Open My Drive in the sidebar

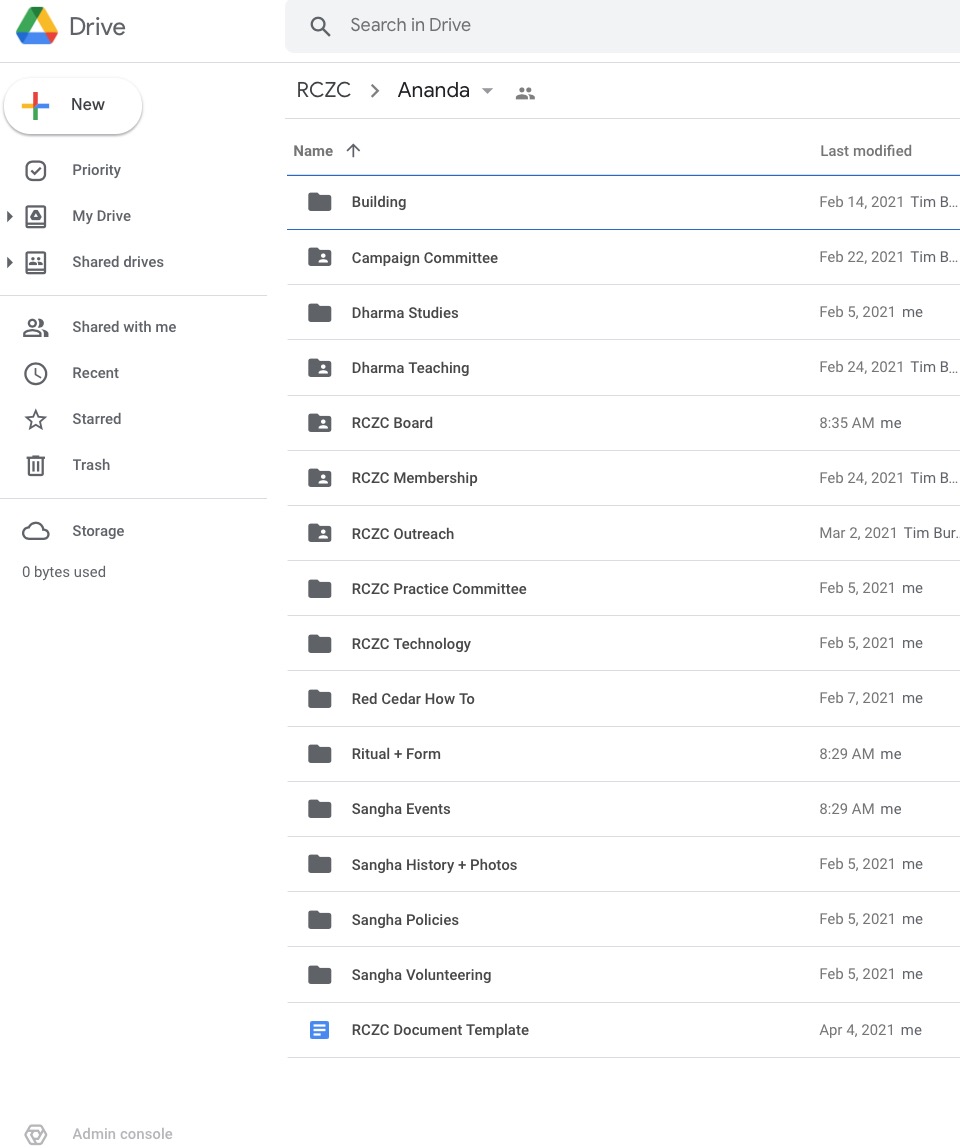pyautogui.click(x=101, y=216)
